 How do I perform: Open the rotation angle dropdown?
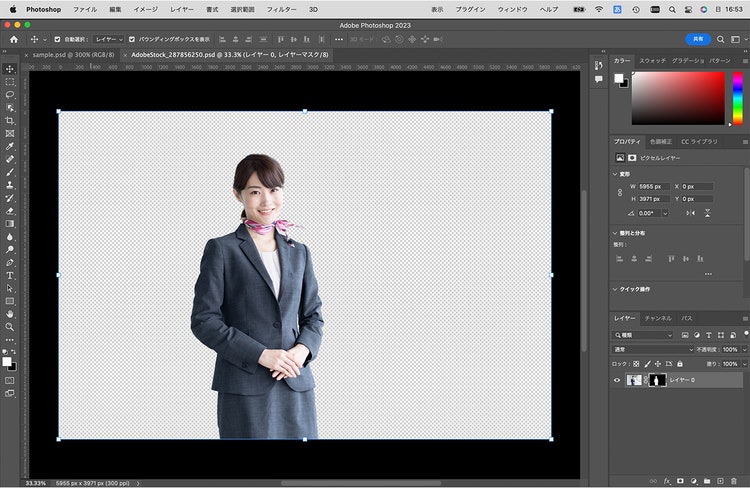tap(665, 213)
